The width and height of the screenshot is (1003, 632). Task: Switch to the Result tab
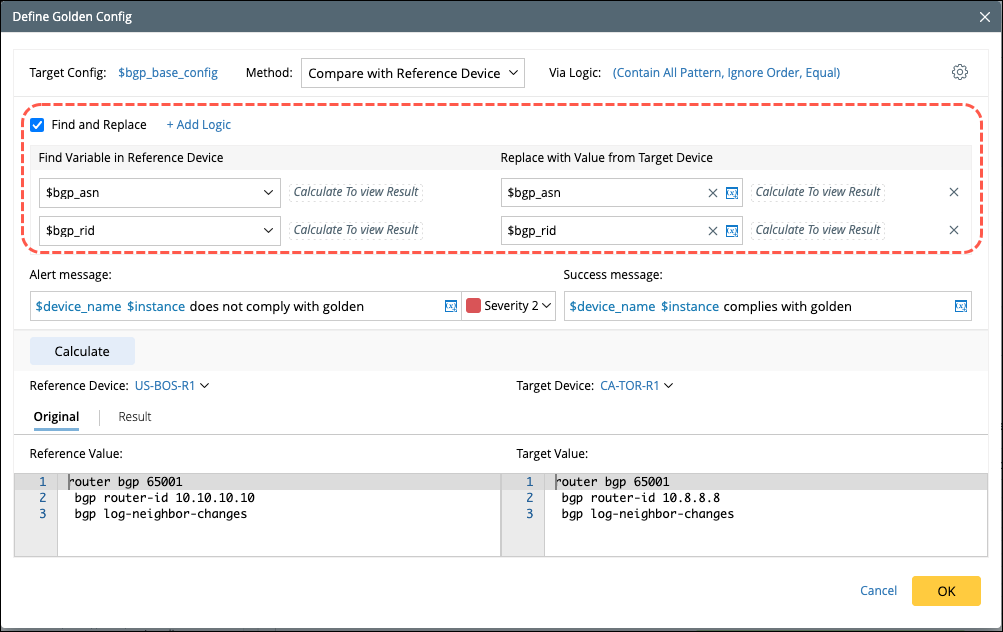pos(135,417)
